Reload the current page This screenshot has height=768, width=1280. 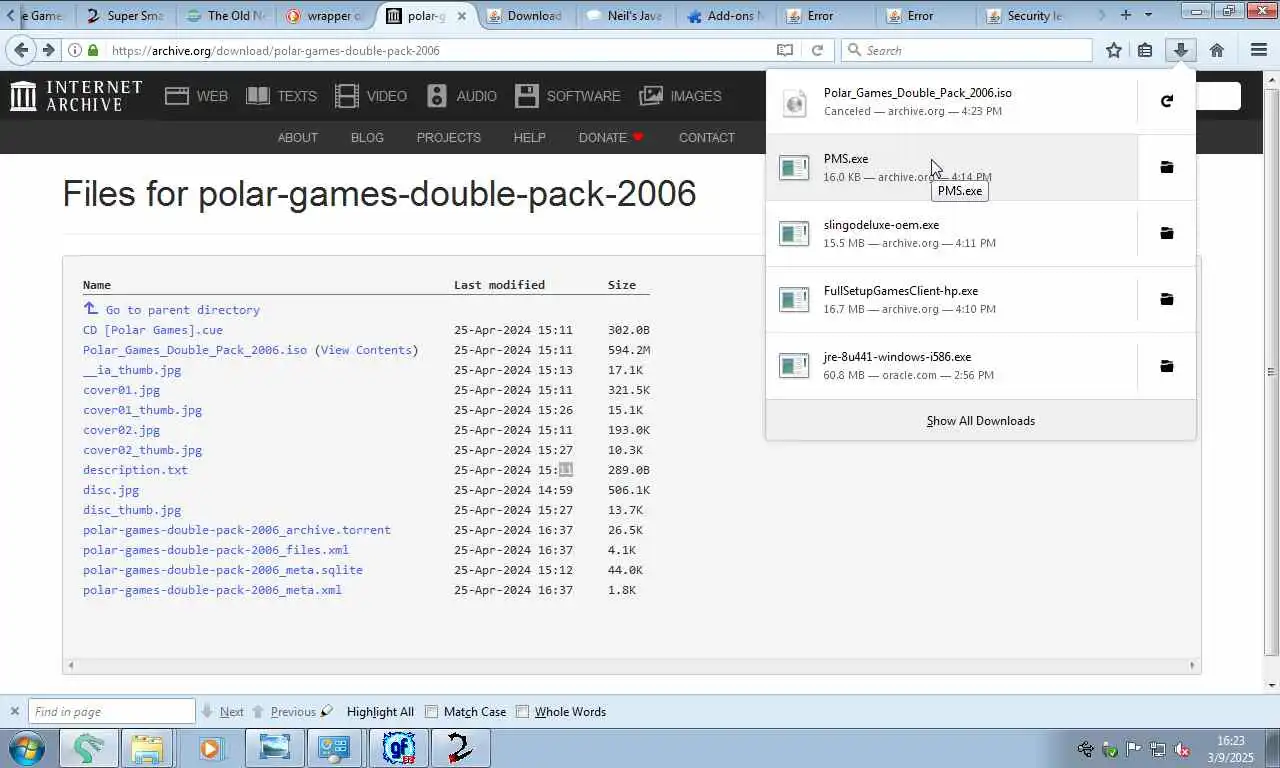(817, 50)
